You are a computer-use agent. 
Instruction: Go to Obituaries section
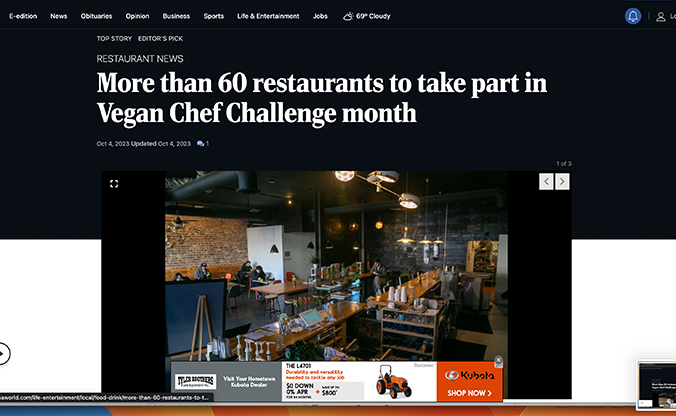[97, 16]
